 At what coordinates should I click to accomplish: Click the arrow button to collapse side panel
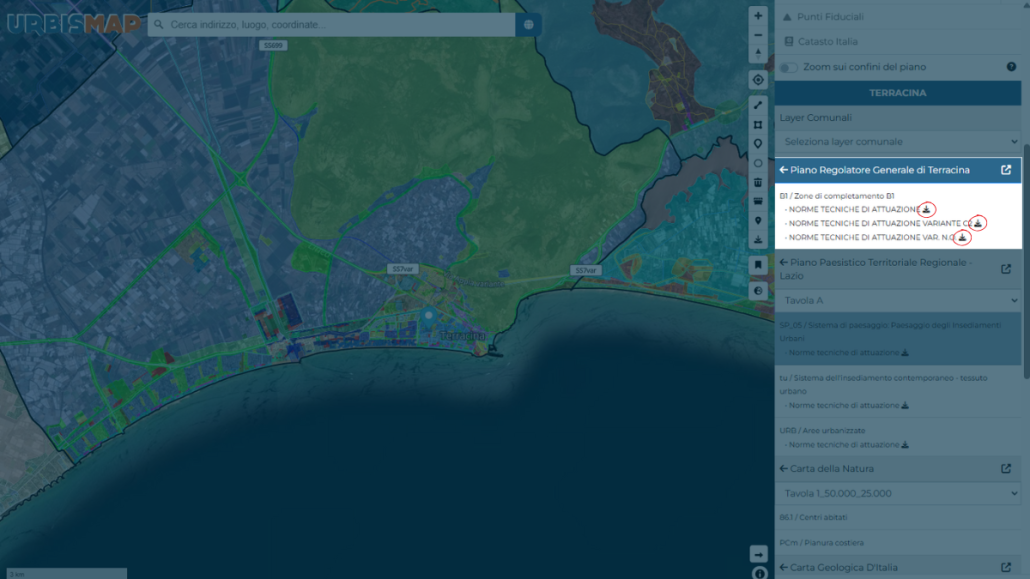point(759,554)
